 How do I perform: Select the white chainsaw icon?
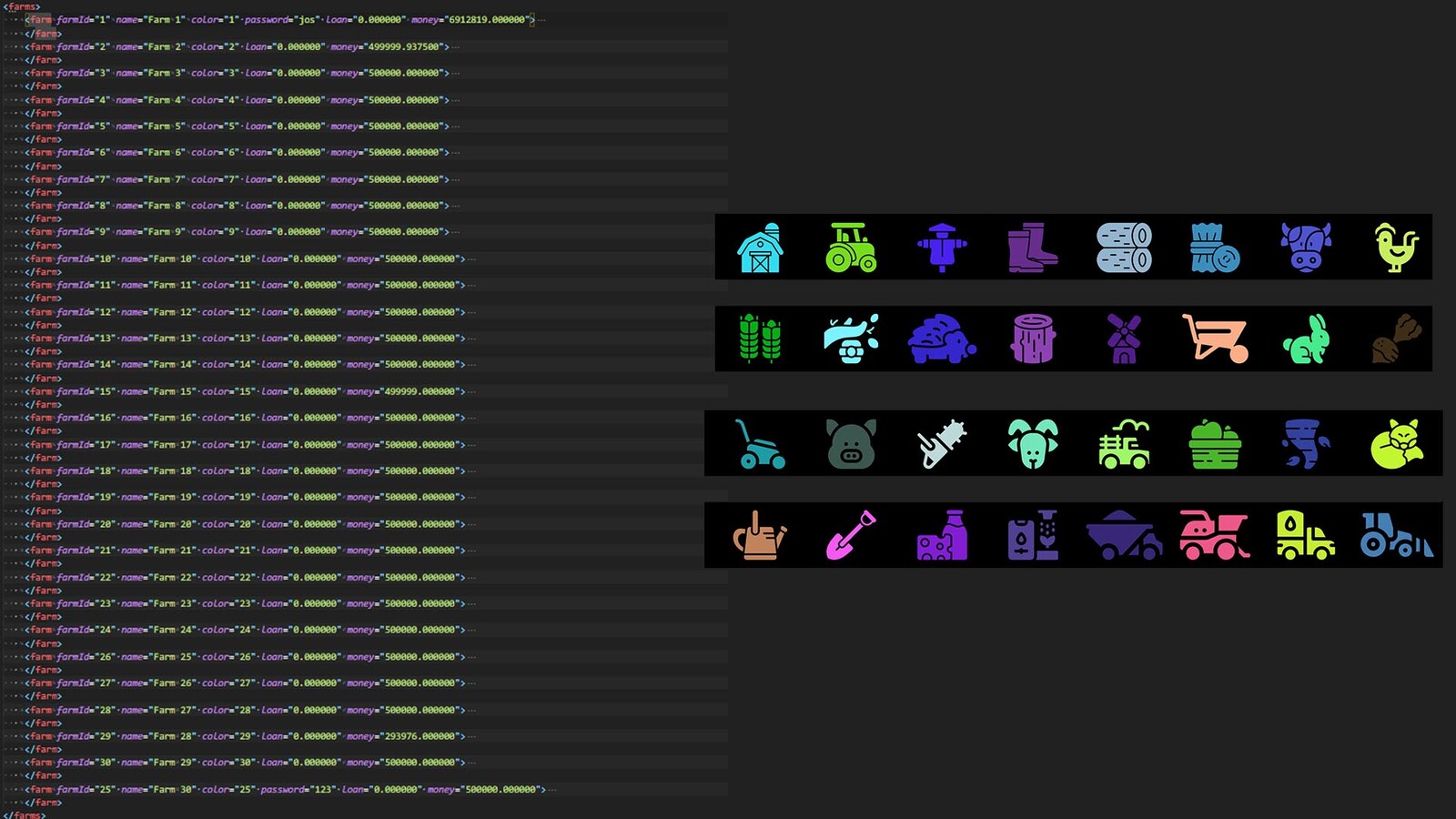tap(942, 444)
